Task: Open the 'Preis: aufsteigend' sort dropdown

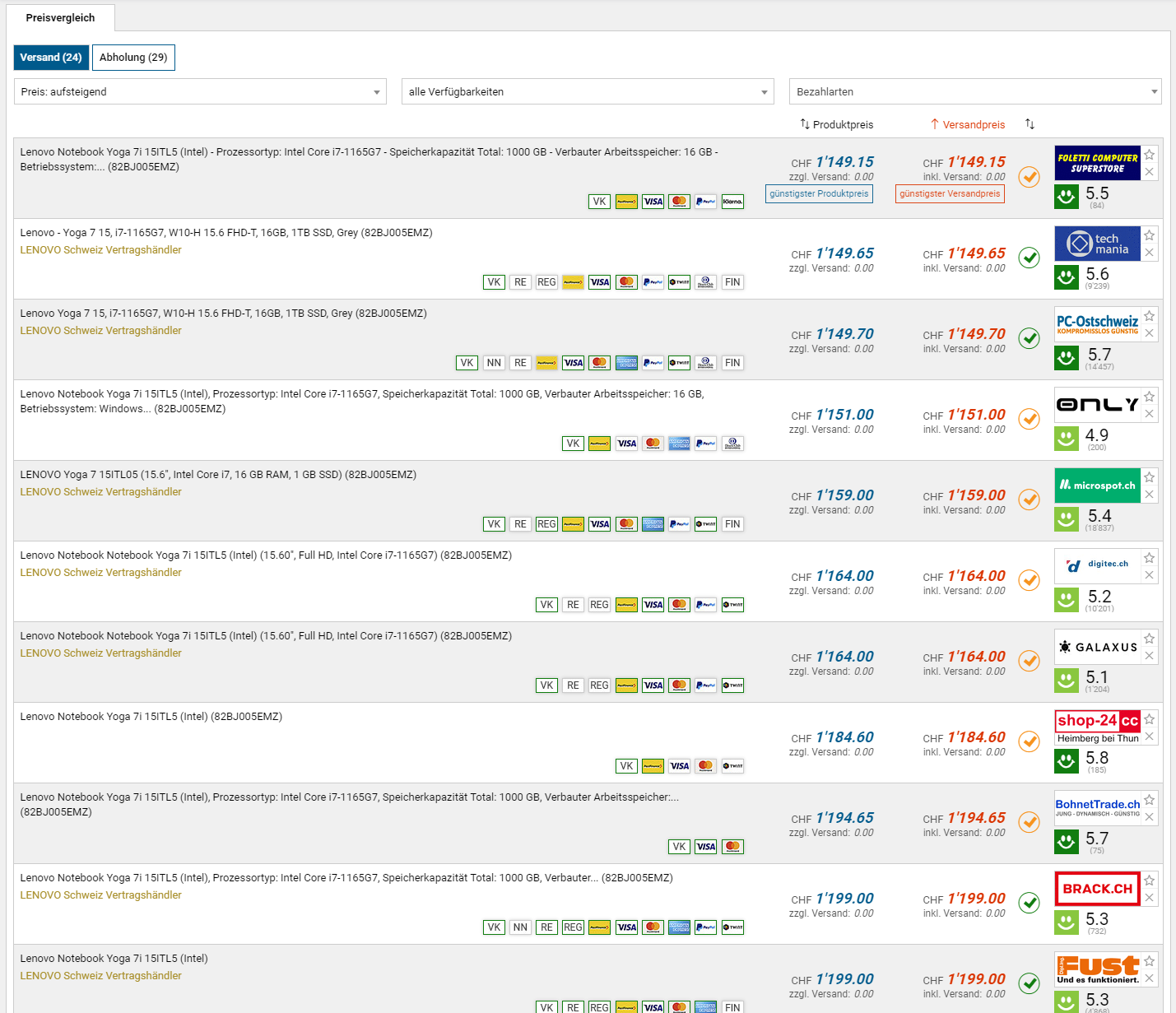Action: [200, 91]
